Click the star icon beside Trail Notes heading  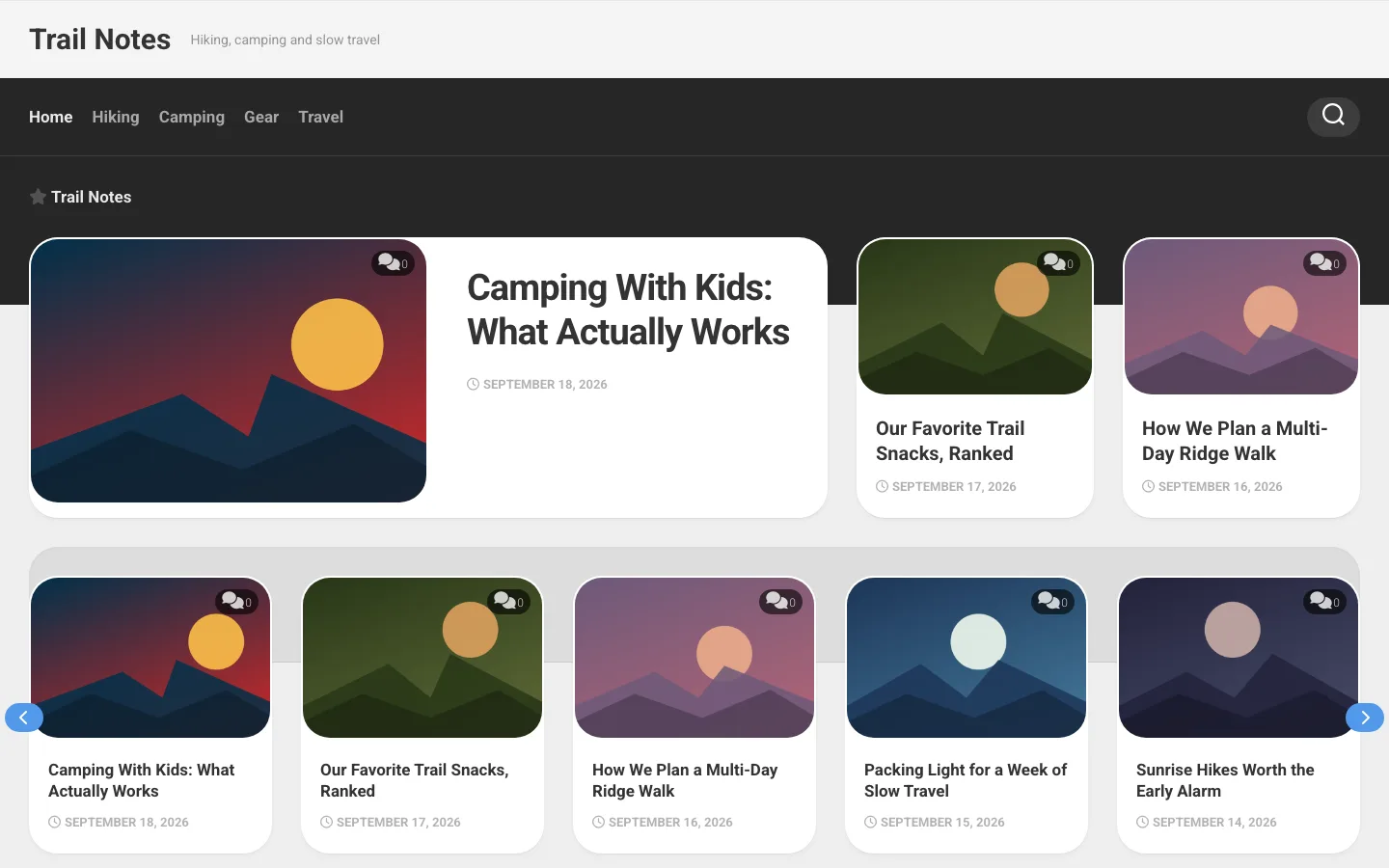click(38, 197)
